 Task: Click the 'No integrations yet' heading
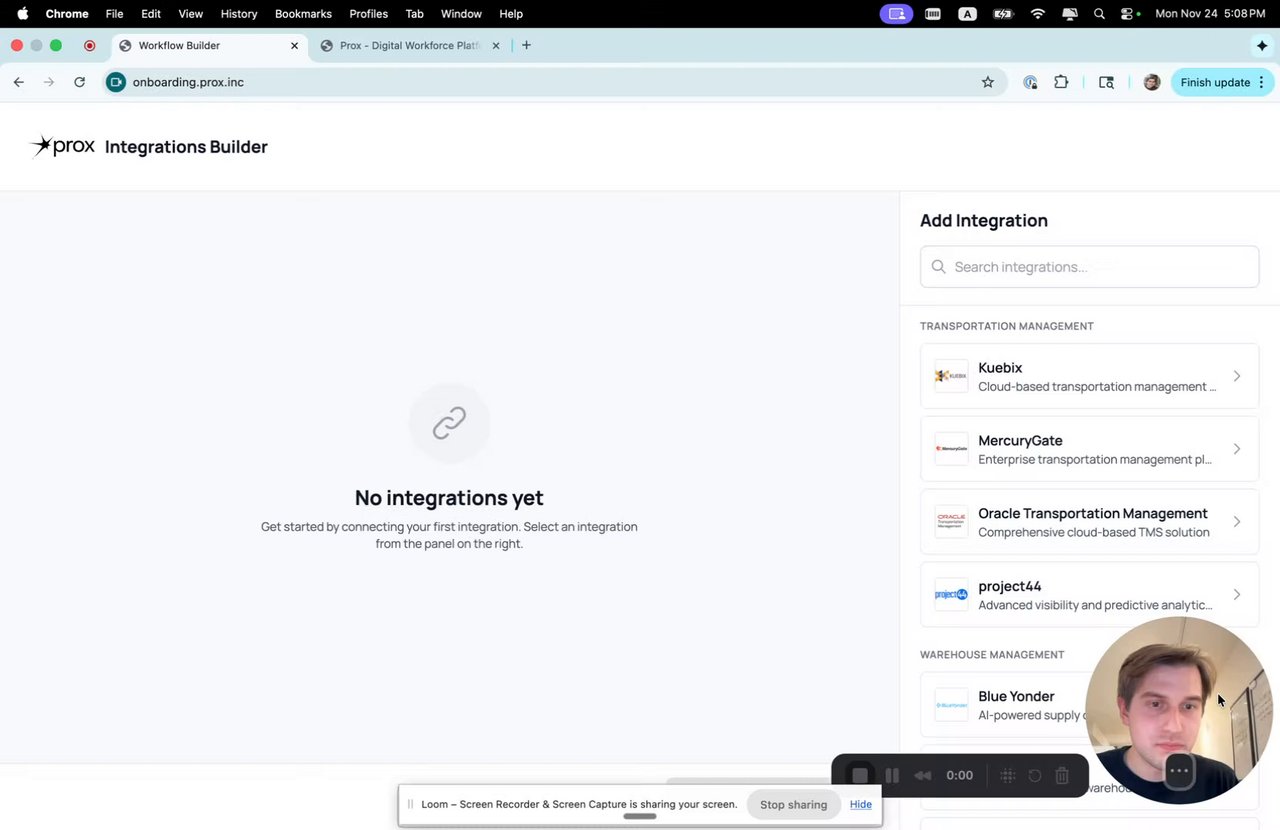click(449, 497)
